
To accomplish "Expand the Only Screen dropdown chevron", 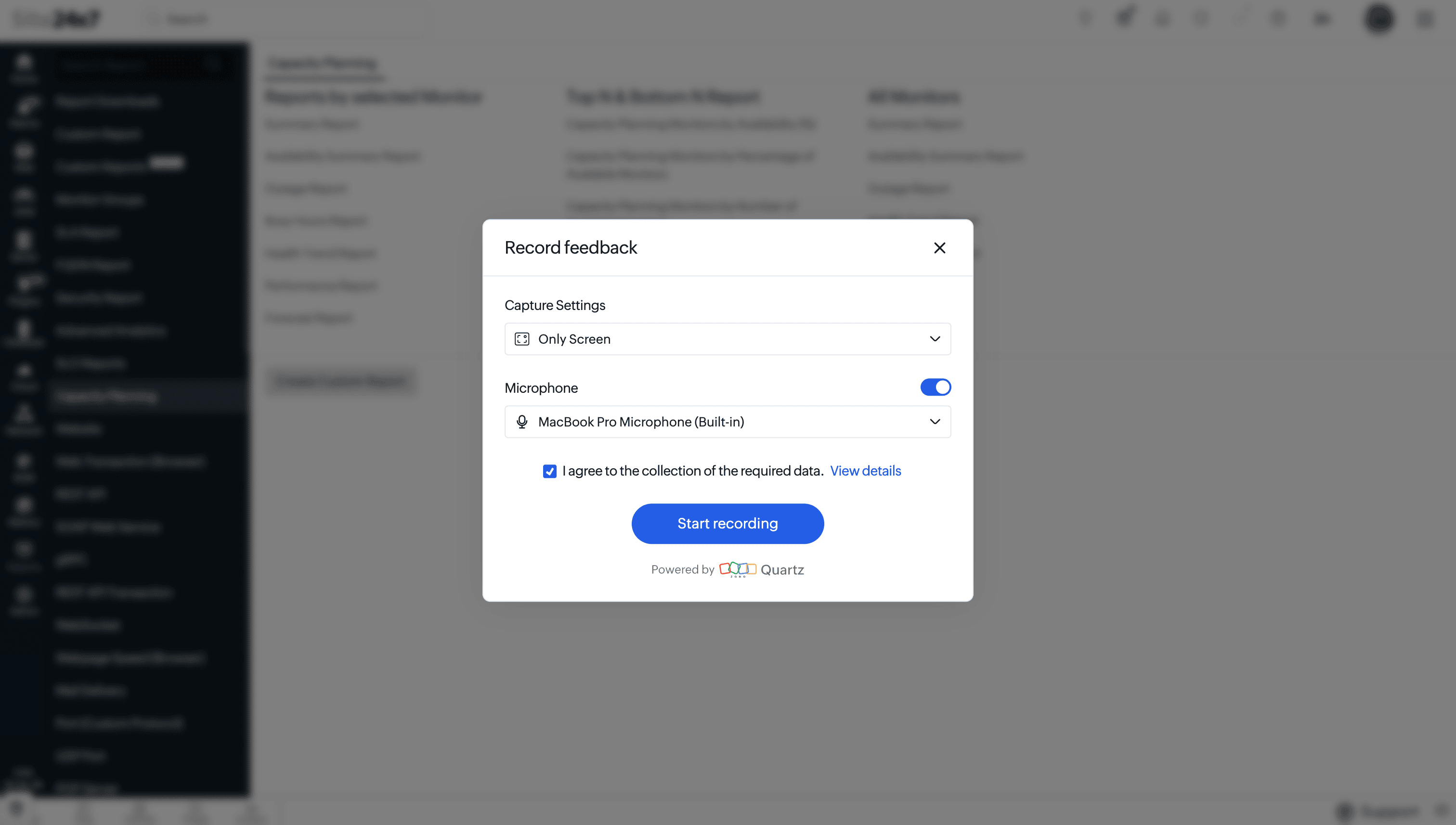I will (935, 339).
